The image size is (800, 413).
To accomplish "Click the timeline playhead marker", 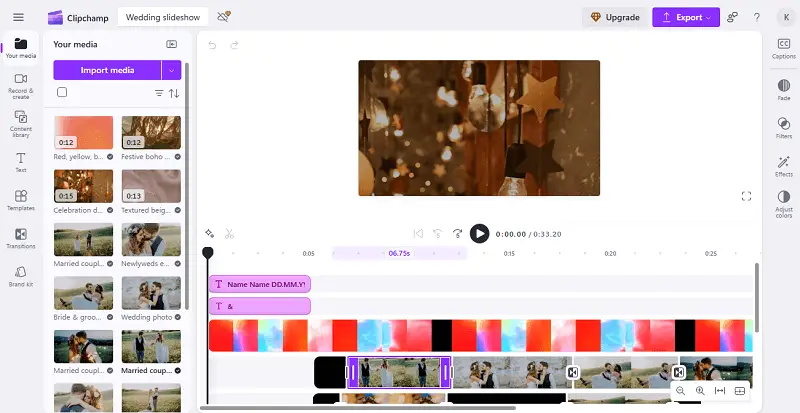I will pyautogui.click(x=208, y=253).
